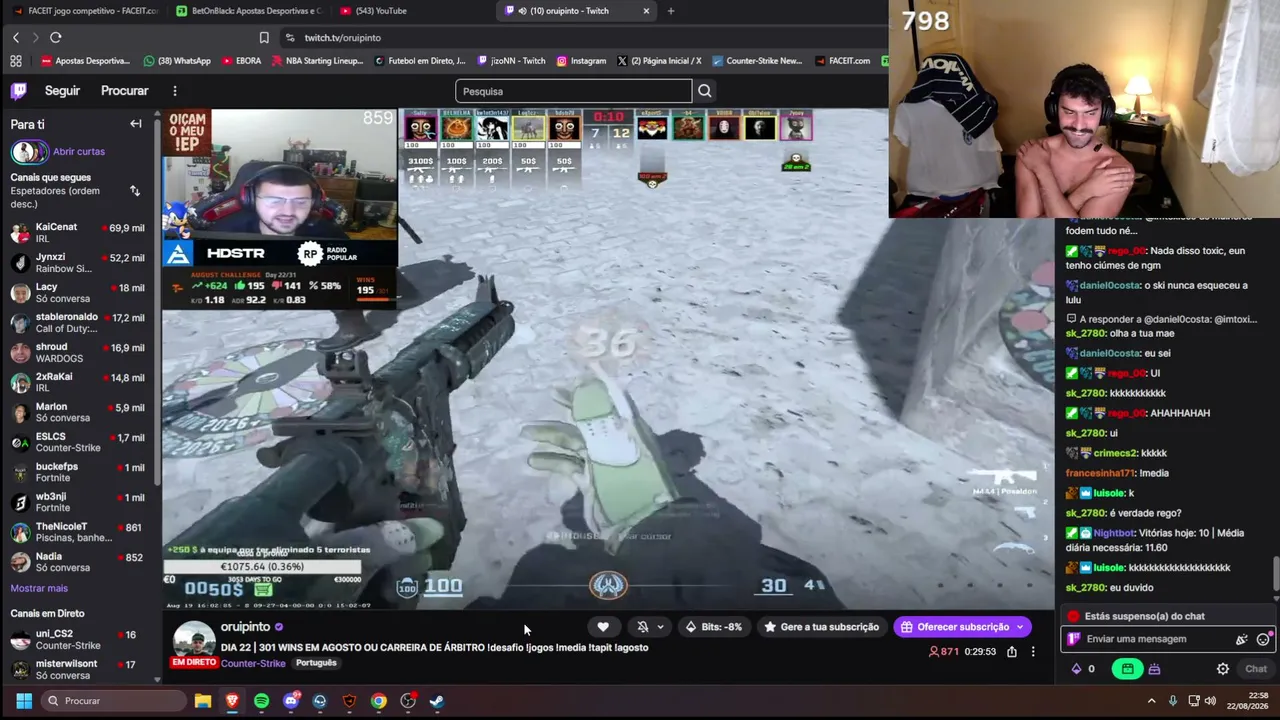The image size is (1280, 720).
Task: Follow oruipinto with the heart button
Action: pos(603,627)
